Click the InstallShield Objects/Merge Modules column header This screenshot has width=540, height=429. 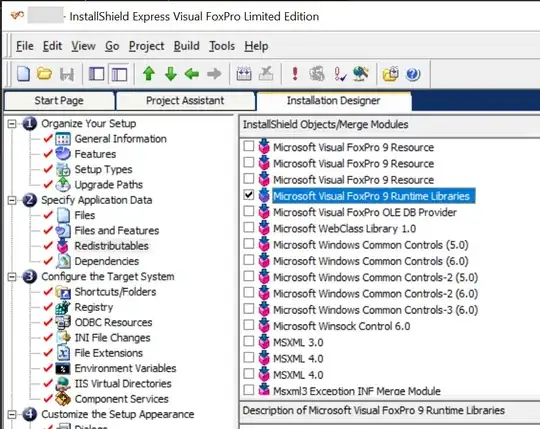point(390,125)
